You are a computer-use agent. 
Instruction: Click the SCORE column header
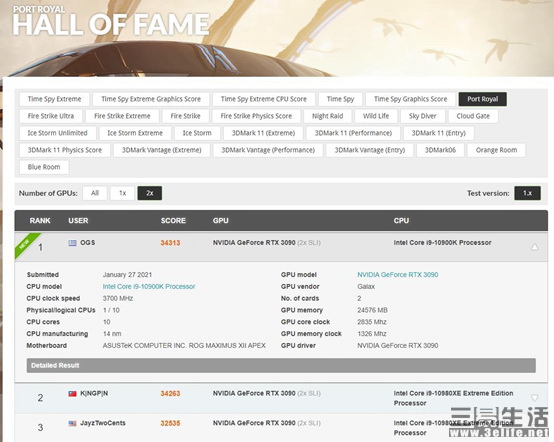pyautogui.click(x=173, y=221)
